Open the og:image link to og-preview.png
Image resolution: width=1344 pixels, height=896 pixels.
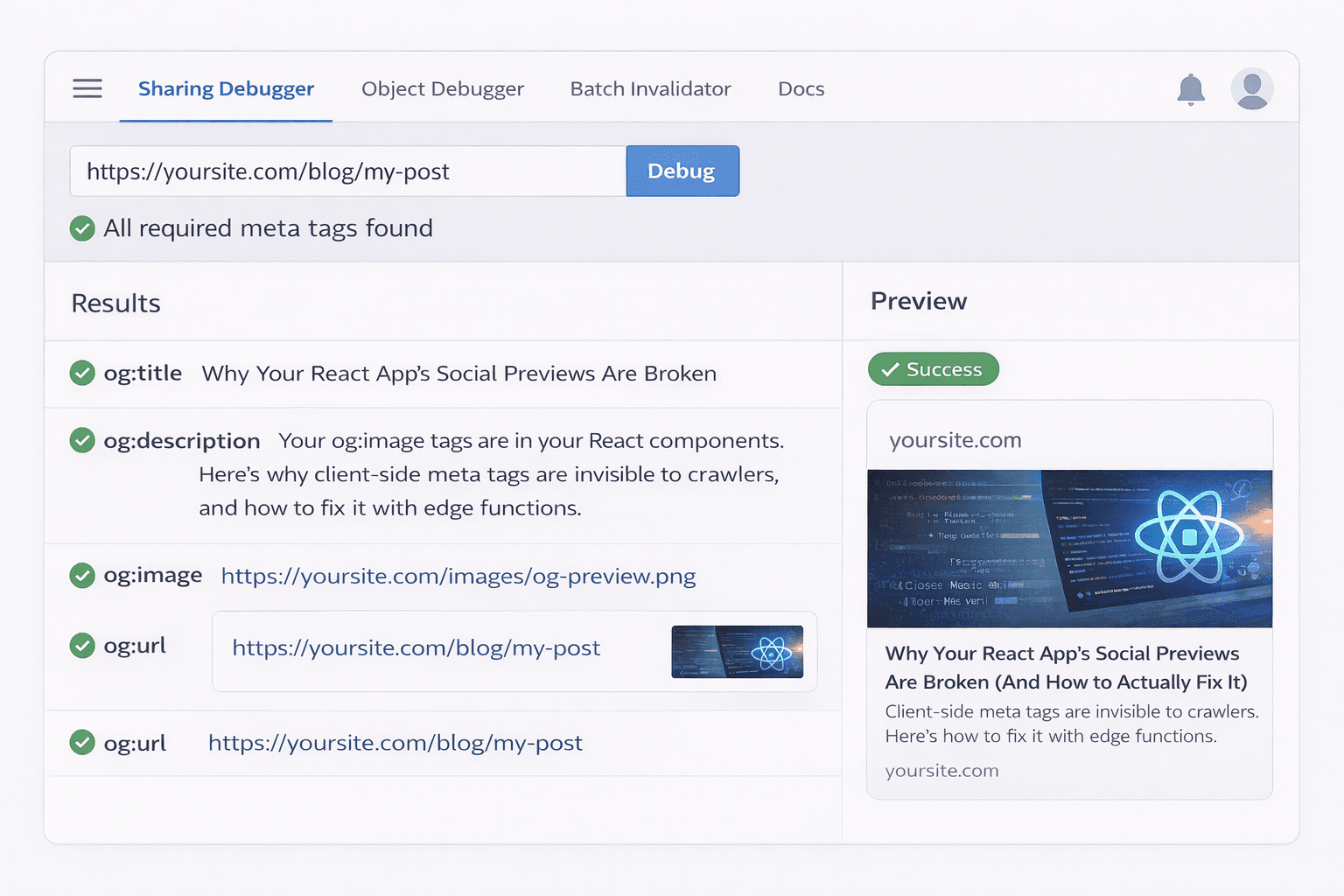tap(458, 576)
